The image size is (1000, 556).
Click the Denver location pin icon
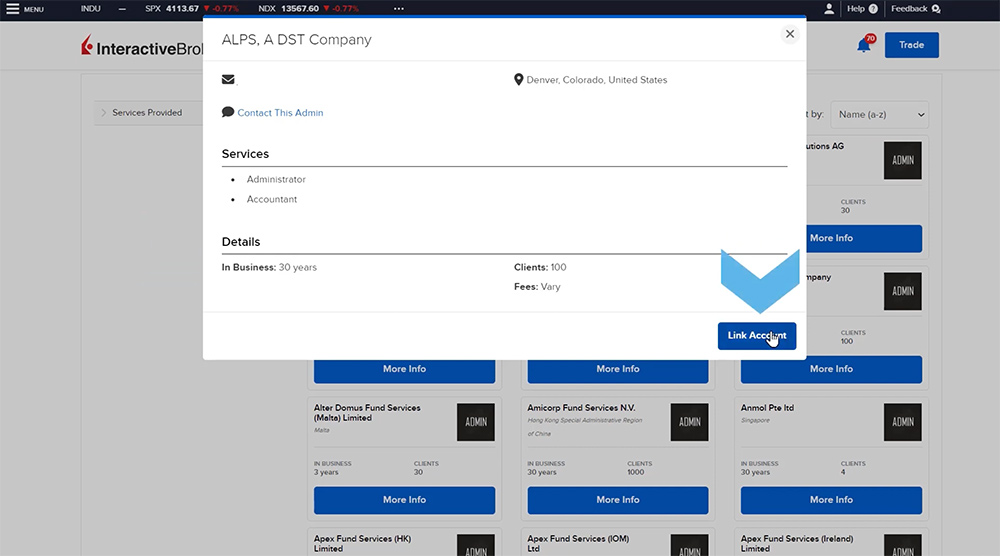pos(518,80)
